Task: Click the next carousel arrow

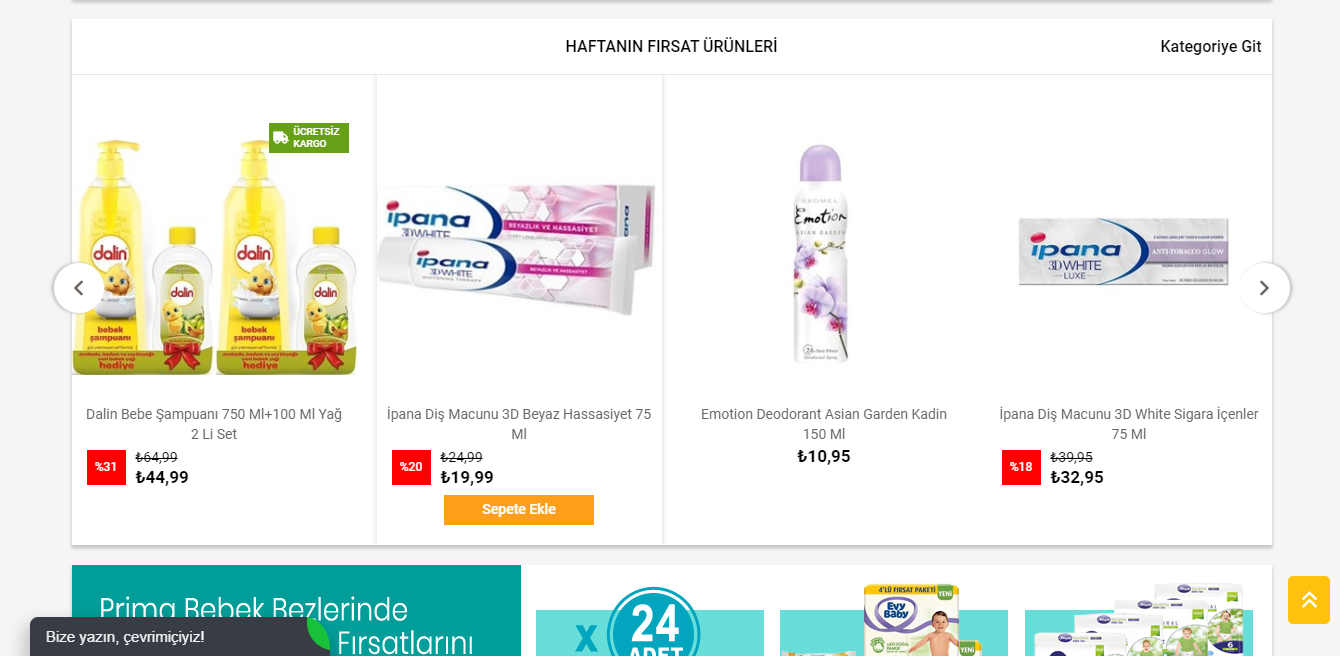Action: pyautogui.click(x=1264, y=288)
